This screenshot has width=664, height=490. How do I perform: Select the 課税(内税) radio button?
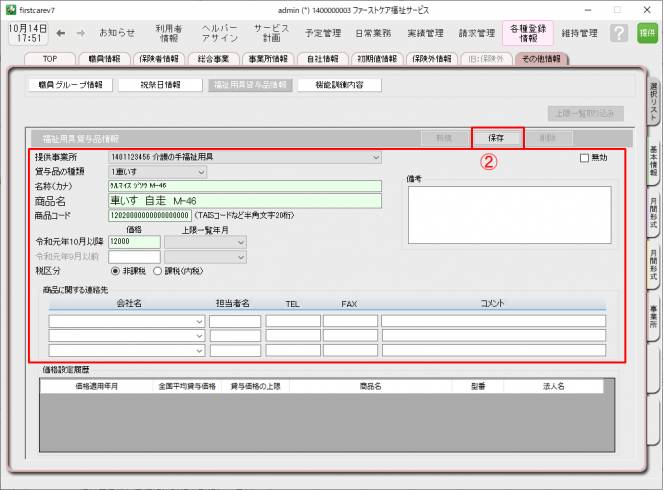[157, 270]
